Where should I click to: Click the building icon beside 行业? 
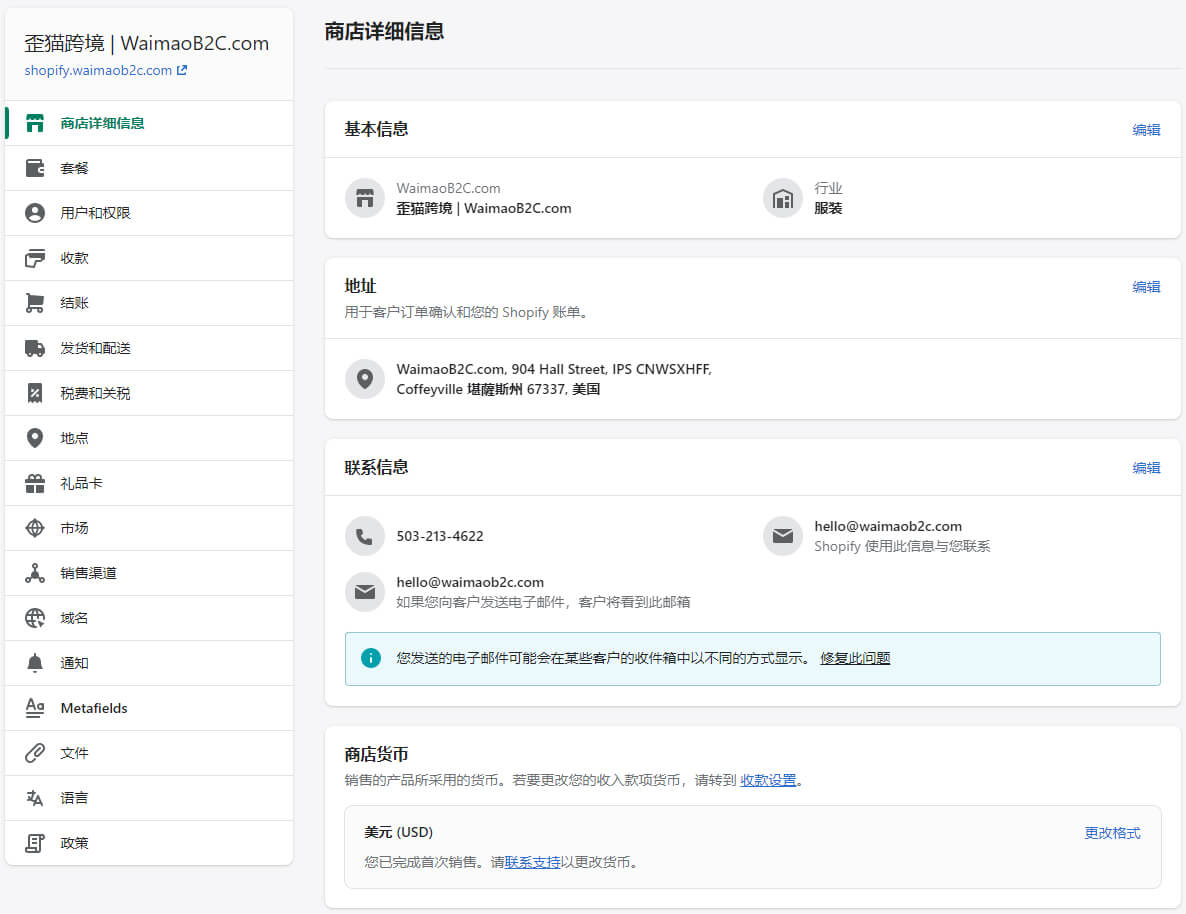[x=783, y=198]
